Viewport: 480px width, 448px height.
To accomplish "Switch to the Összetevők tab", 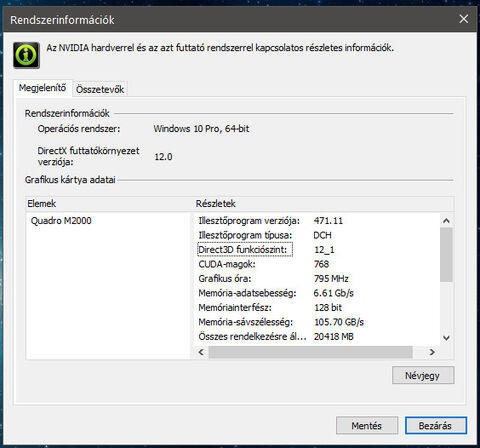I will 100,89.
